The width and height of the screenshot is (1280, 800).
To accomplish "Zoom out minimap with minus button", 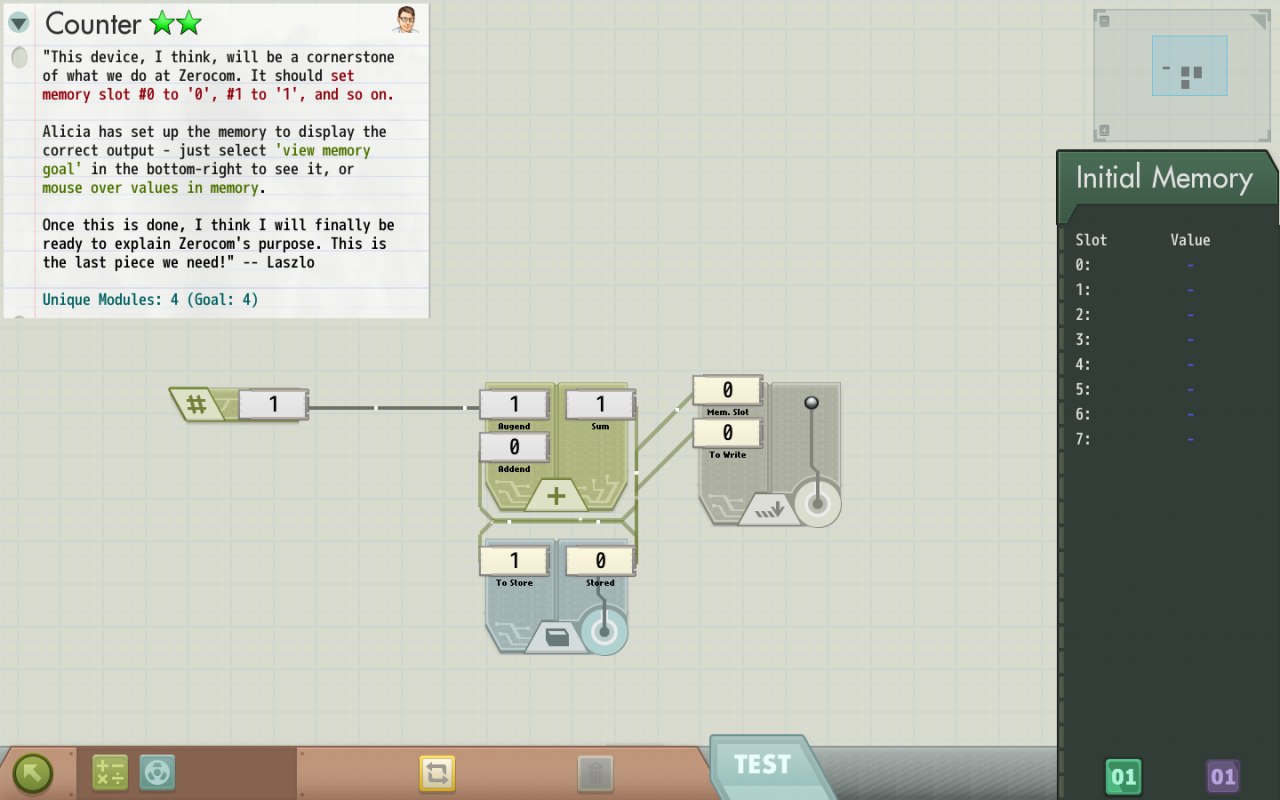I will tap(1104, 20).
